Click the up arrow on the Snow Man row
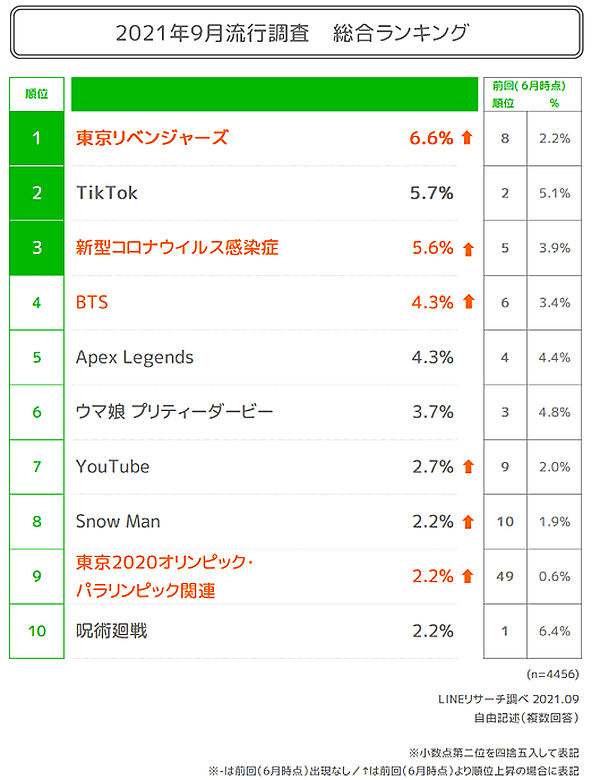This screenshot has height=780, width=600. [467, 522]
